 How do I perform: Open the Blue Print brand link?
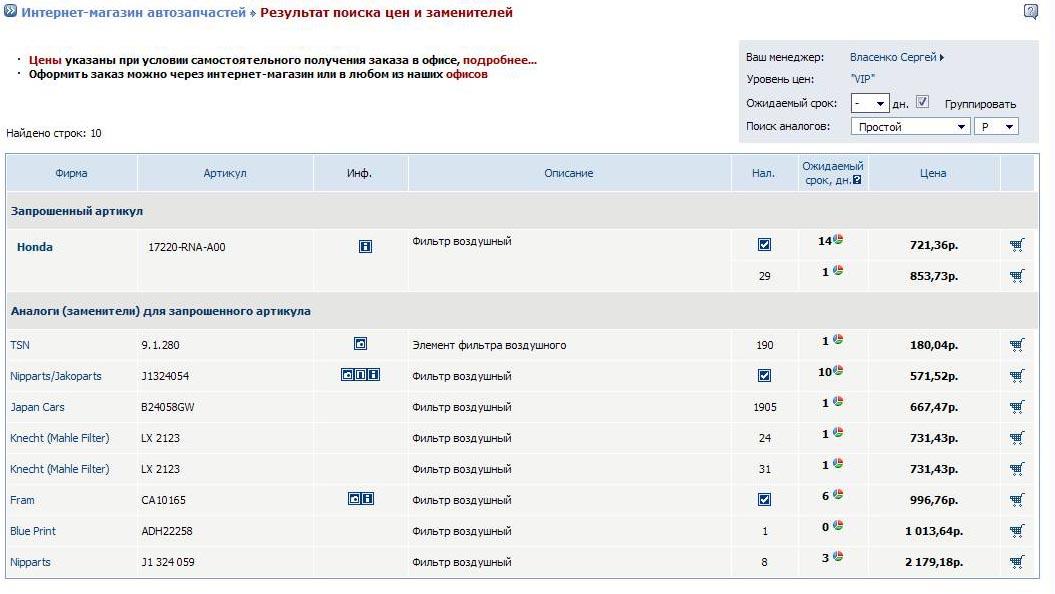tap(33, 531)
